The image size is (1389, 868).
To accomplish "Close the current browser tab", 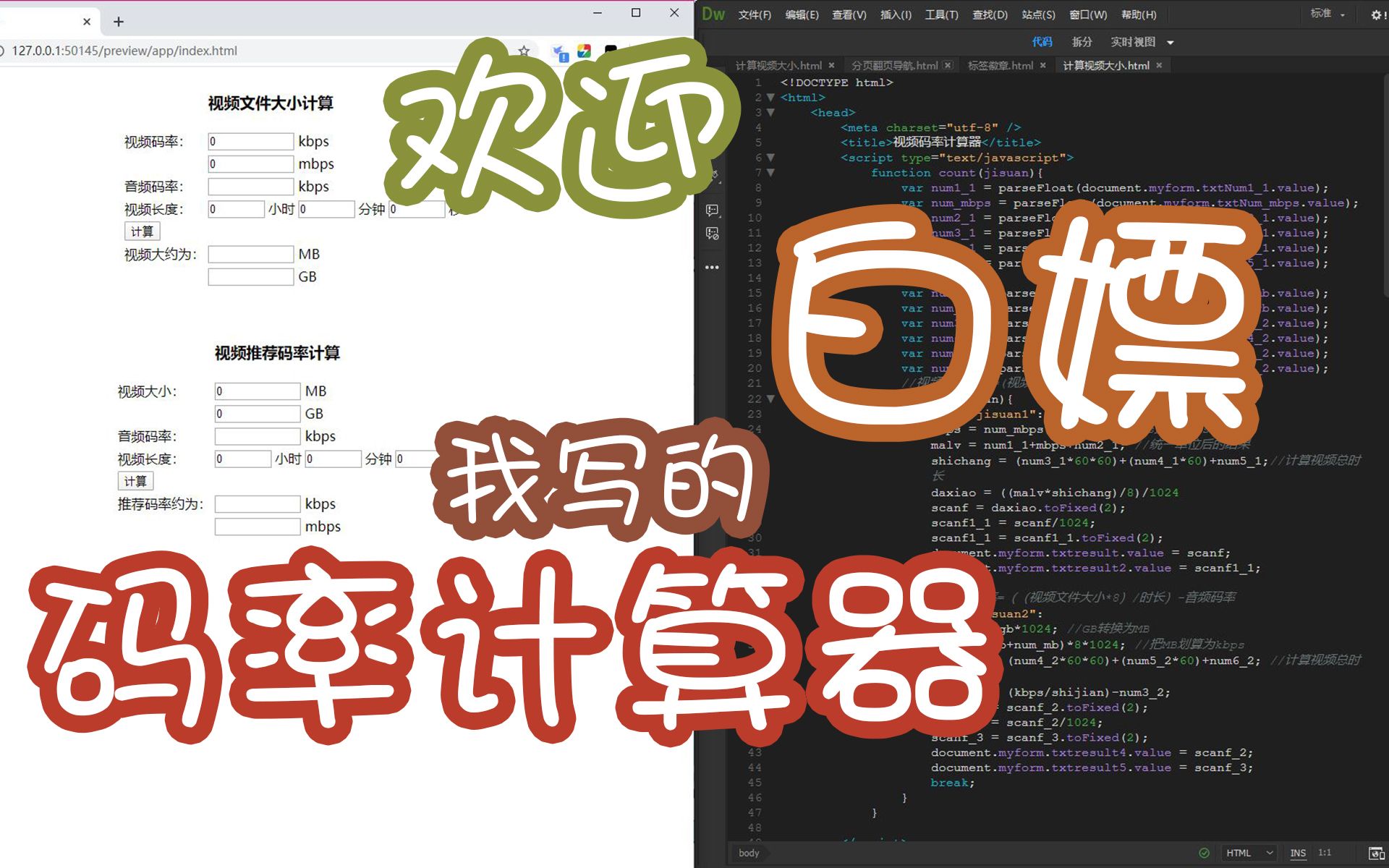I will (87, 22).
